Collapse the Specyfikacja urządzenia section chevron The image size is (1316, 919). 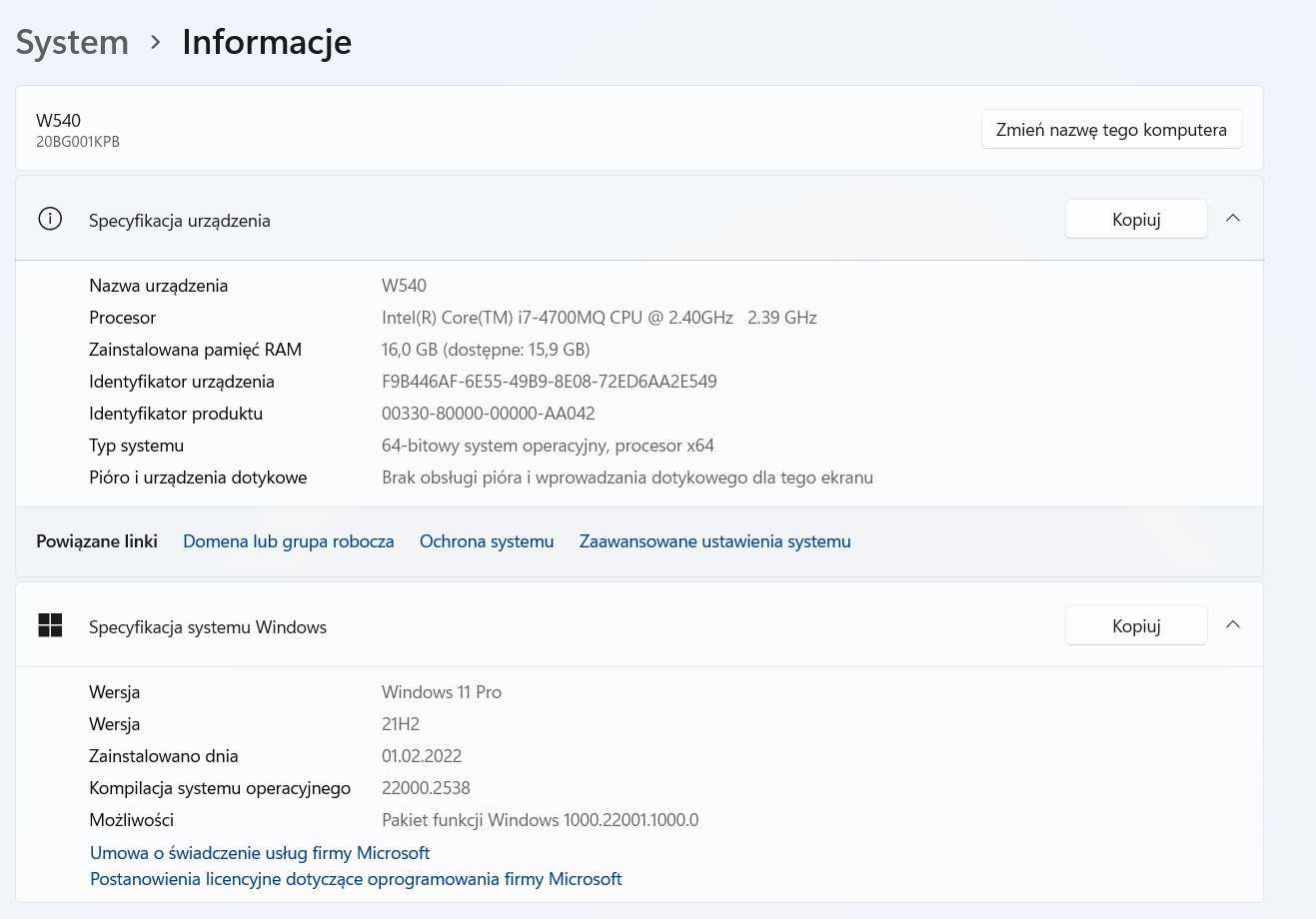click(x=1233, y=219)
